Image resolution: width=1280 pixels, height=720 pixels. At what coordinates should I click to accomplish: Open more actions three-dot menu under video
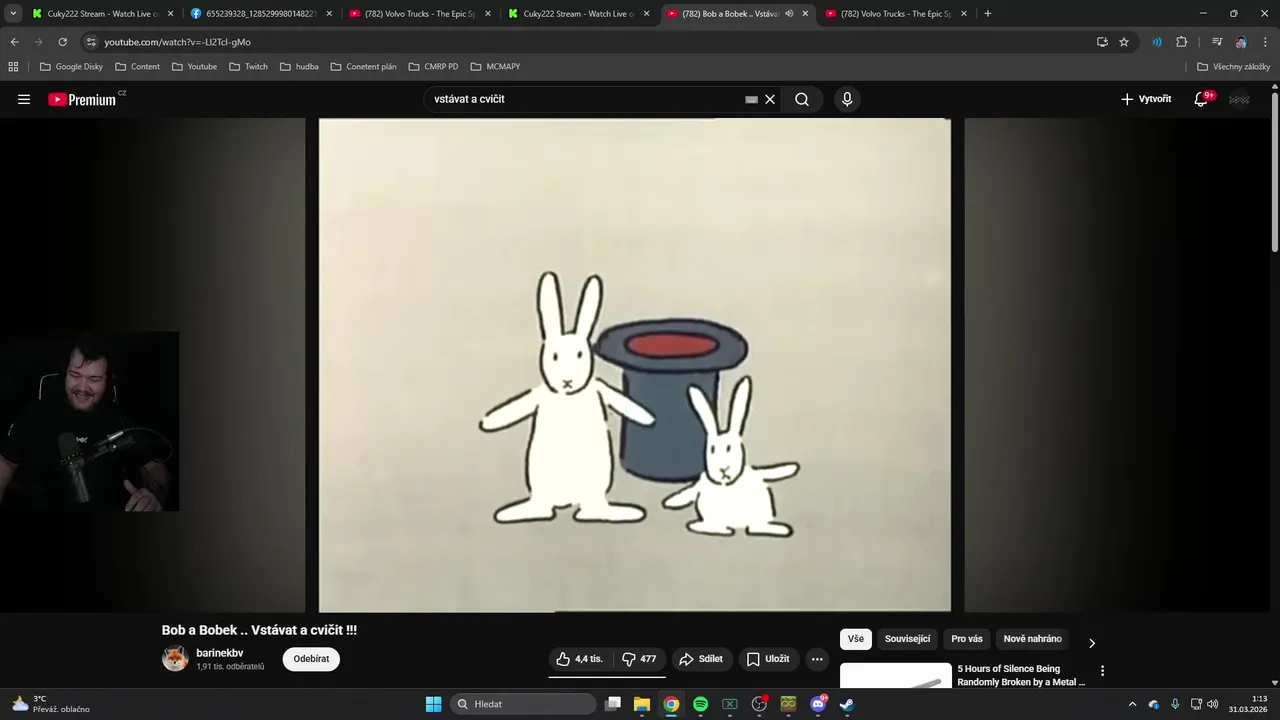[x=817, y=659]
